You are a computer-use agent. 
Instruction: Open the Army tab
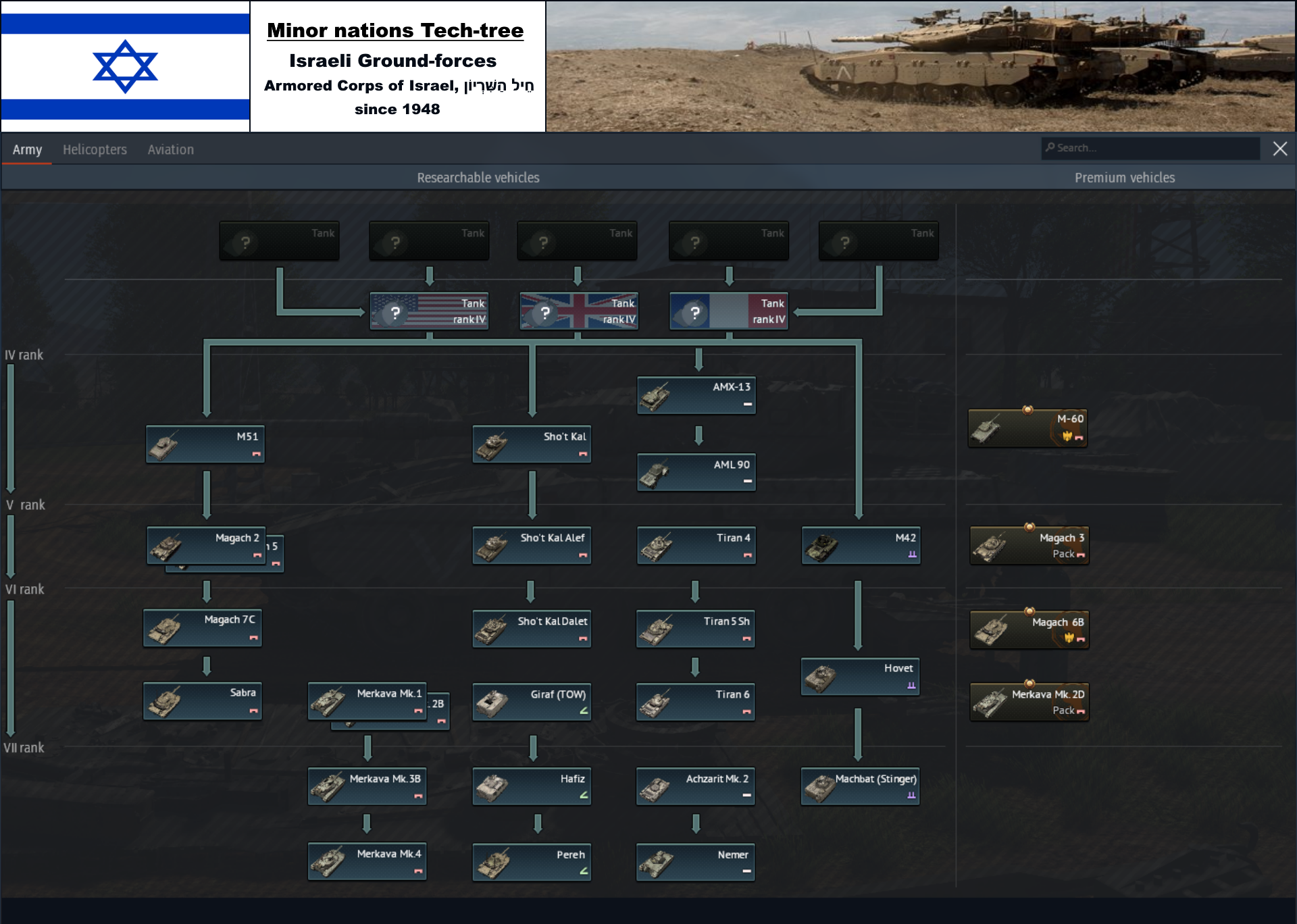point(27,149)
